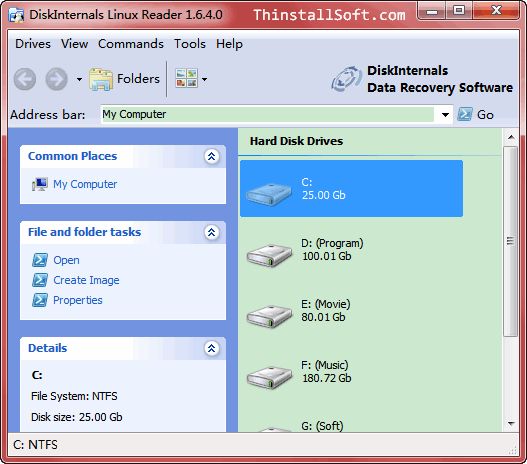Open the Drives menu
The image size is (527, 464).
(33, 44)
